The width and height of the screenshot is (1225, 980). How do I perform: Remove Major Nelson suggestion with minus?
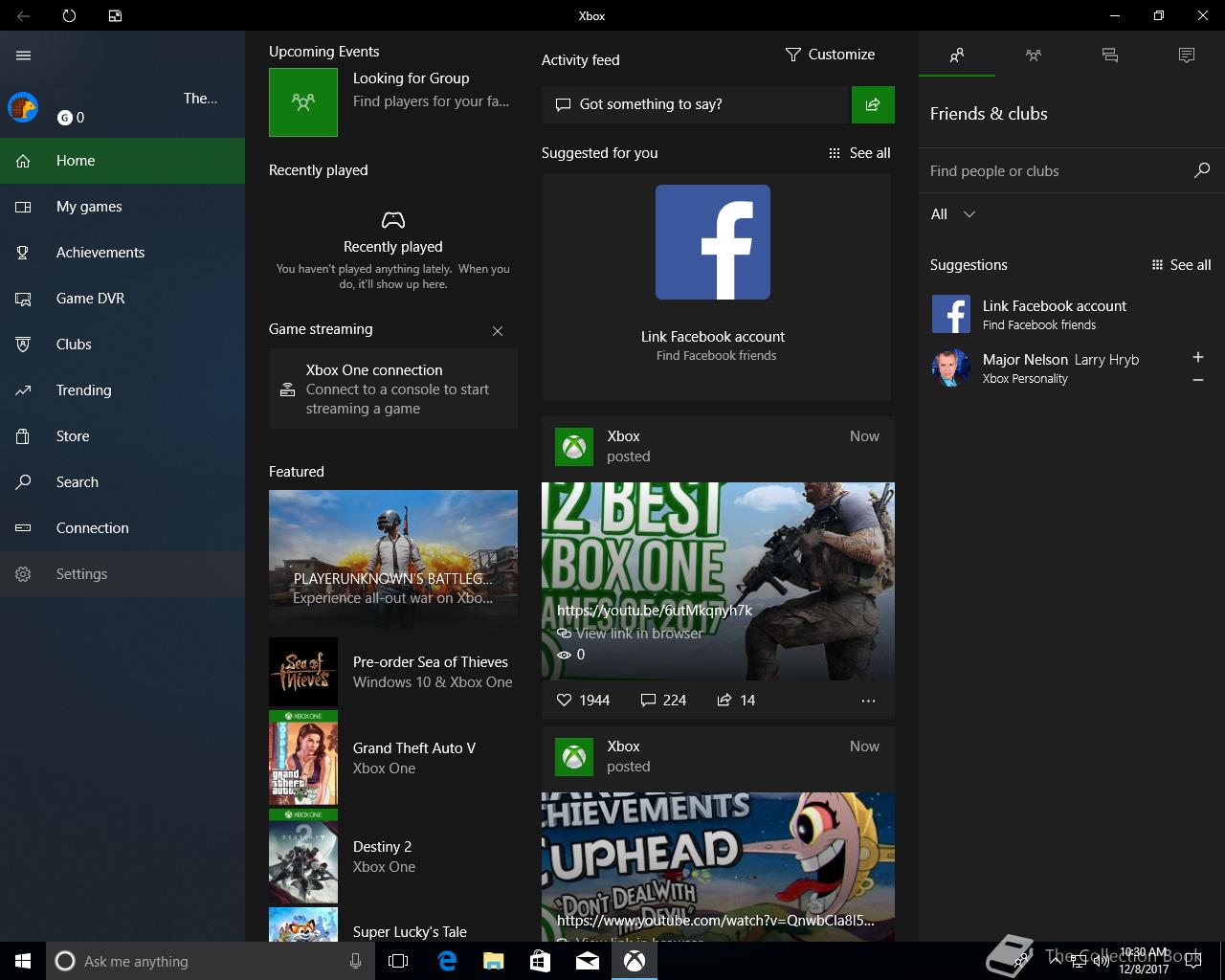(1198, 380)
